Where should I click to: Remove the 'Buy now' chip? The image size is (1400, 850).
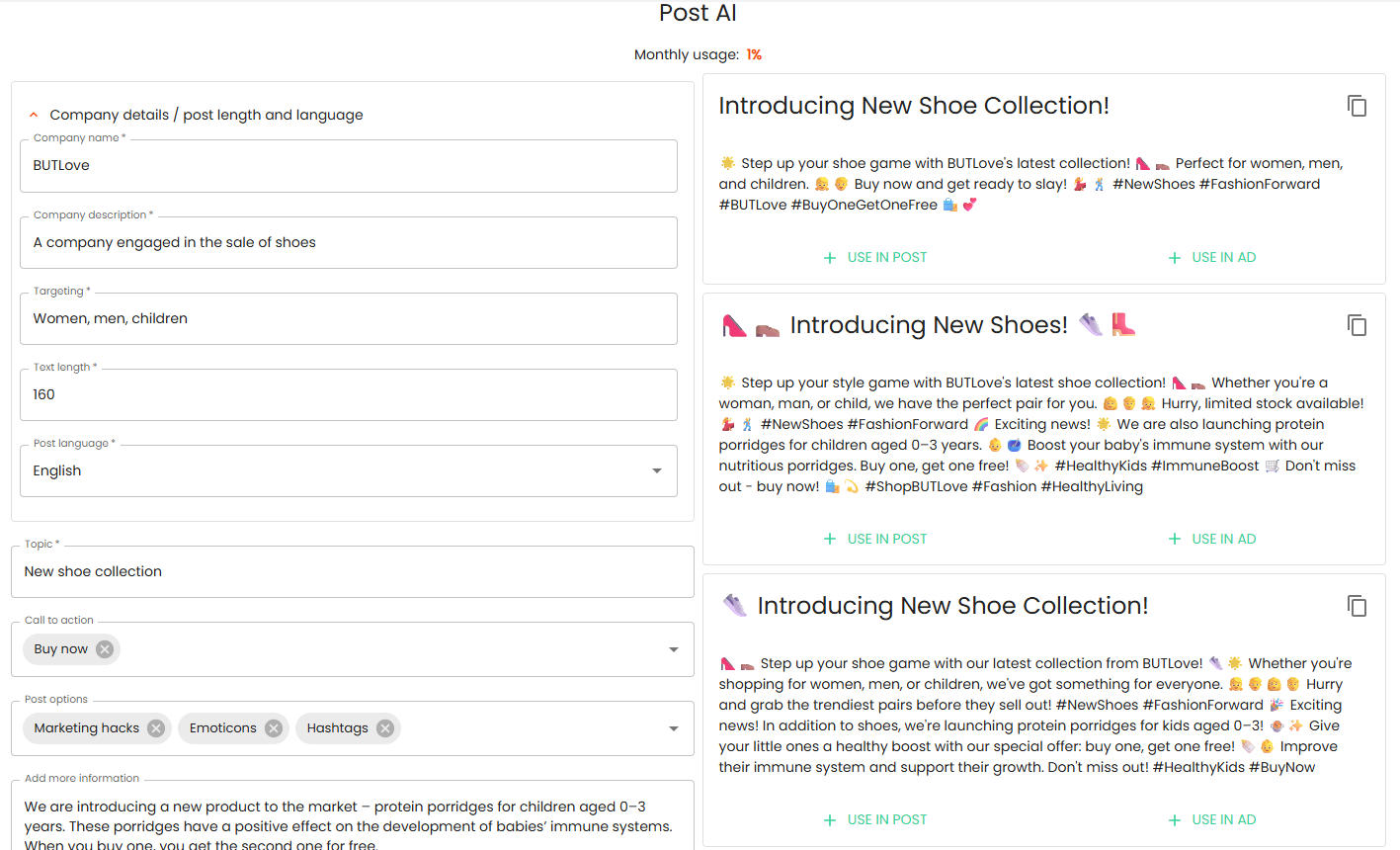105,649
